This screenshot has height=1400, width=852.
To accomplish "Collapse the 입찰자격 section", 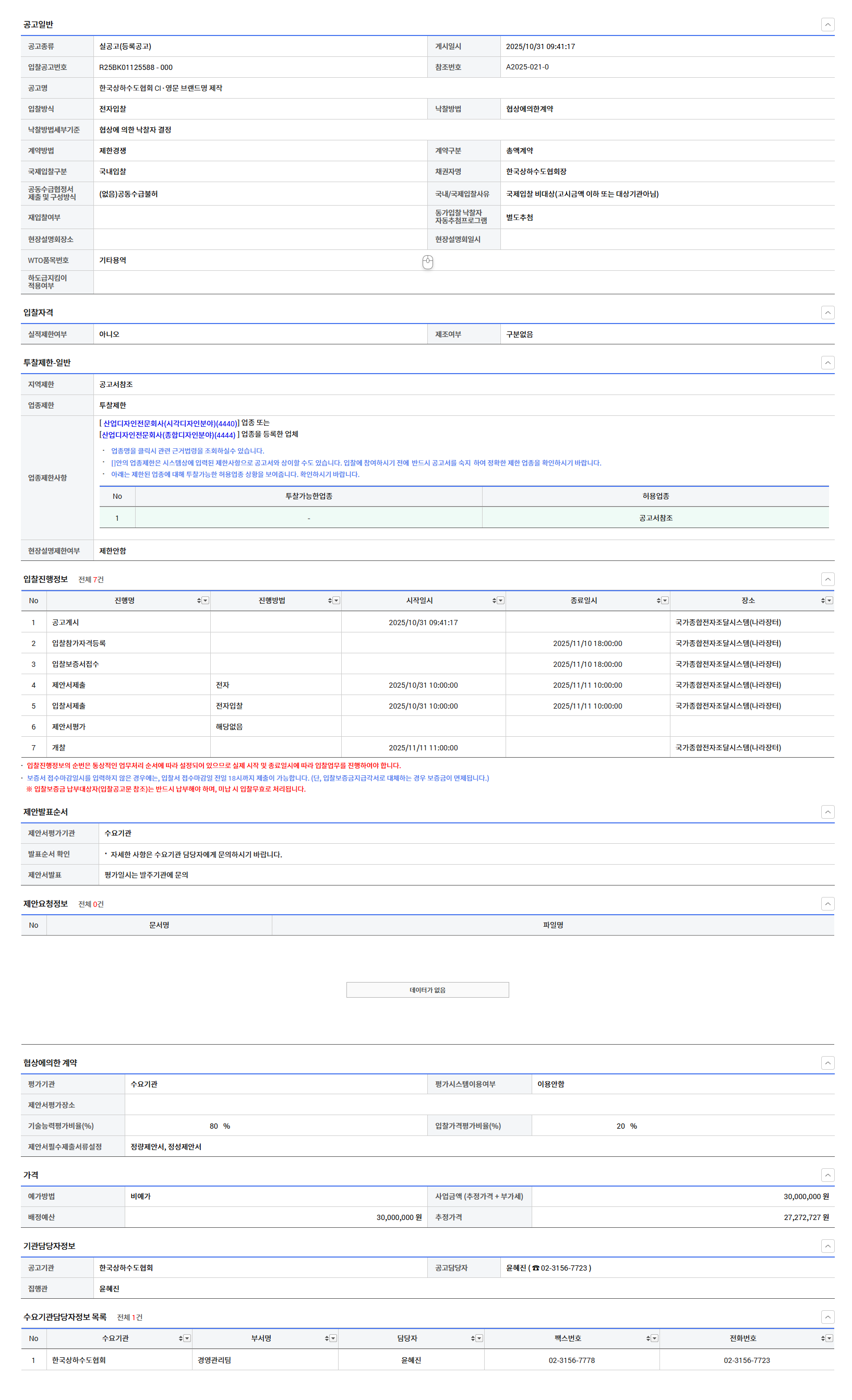I will (x=827, y=313).
